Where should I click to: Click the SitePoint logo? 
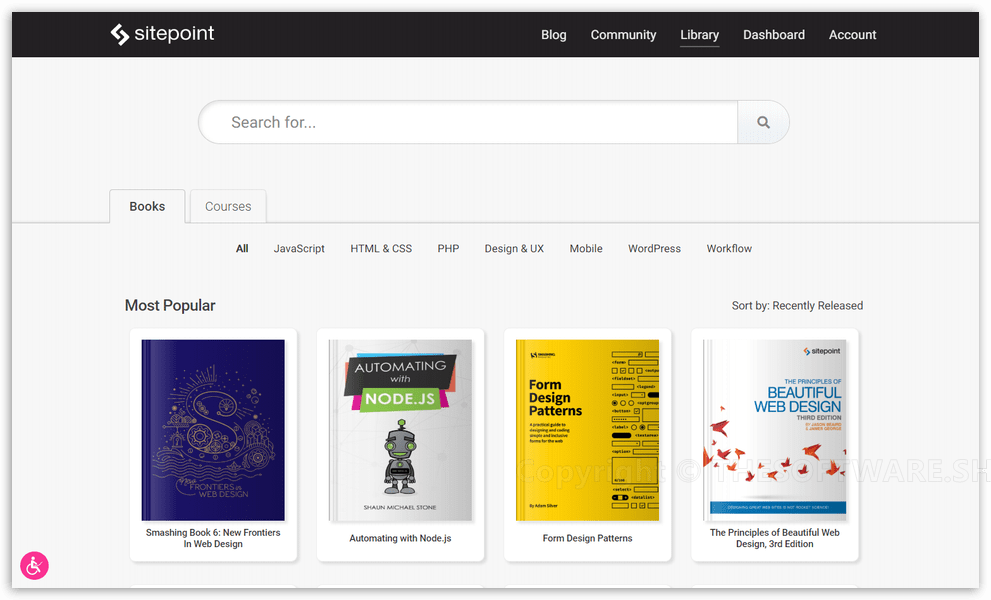pos(162,34)
